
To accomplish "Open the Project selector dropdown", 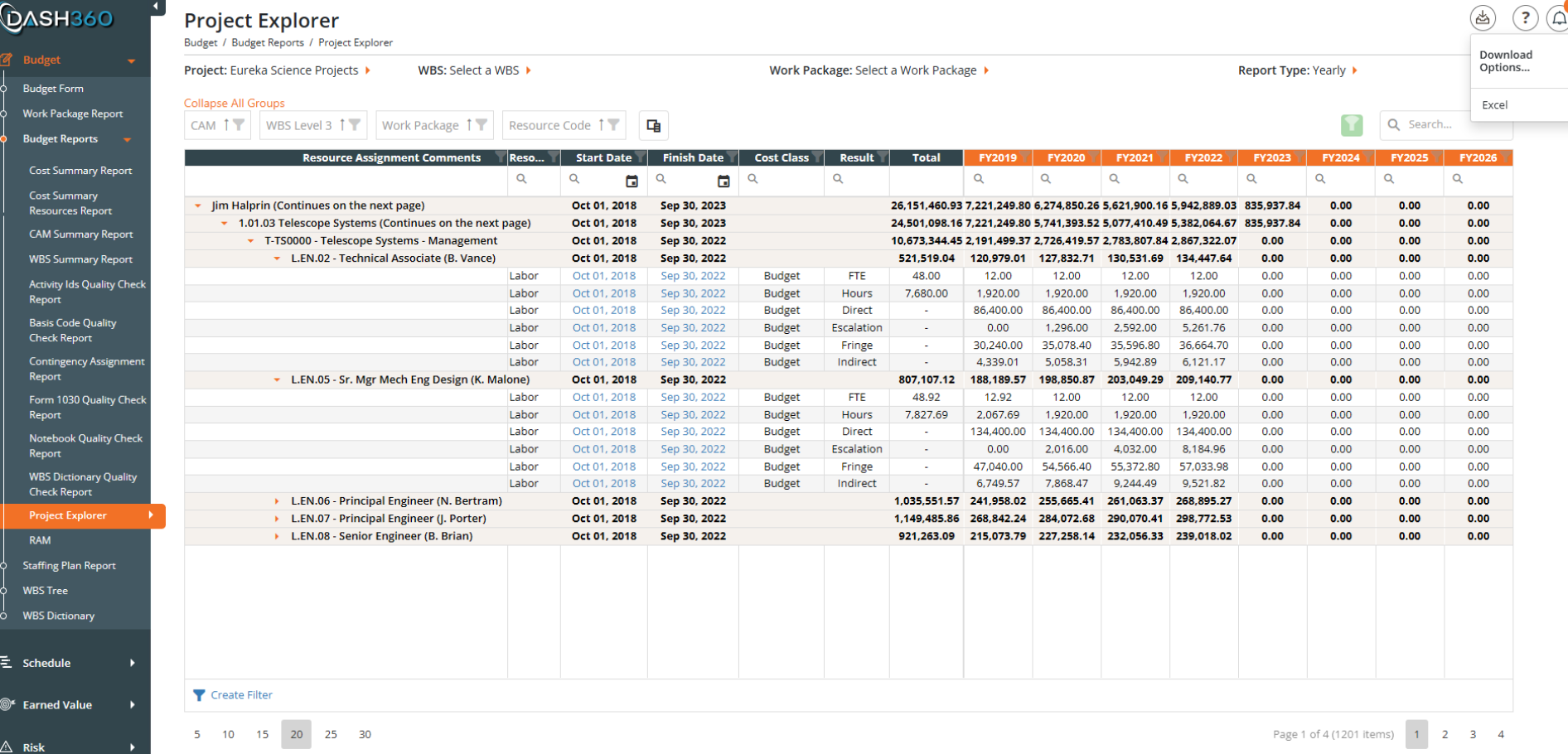I will click(x=278, y=70).
